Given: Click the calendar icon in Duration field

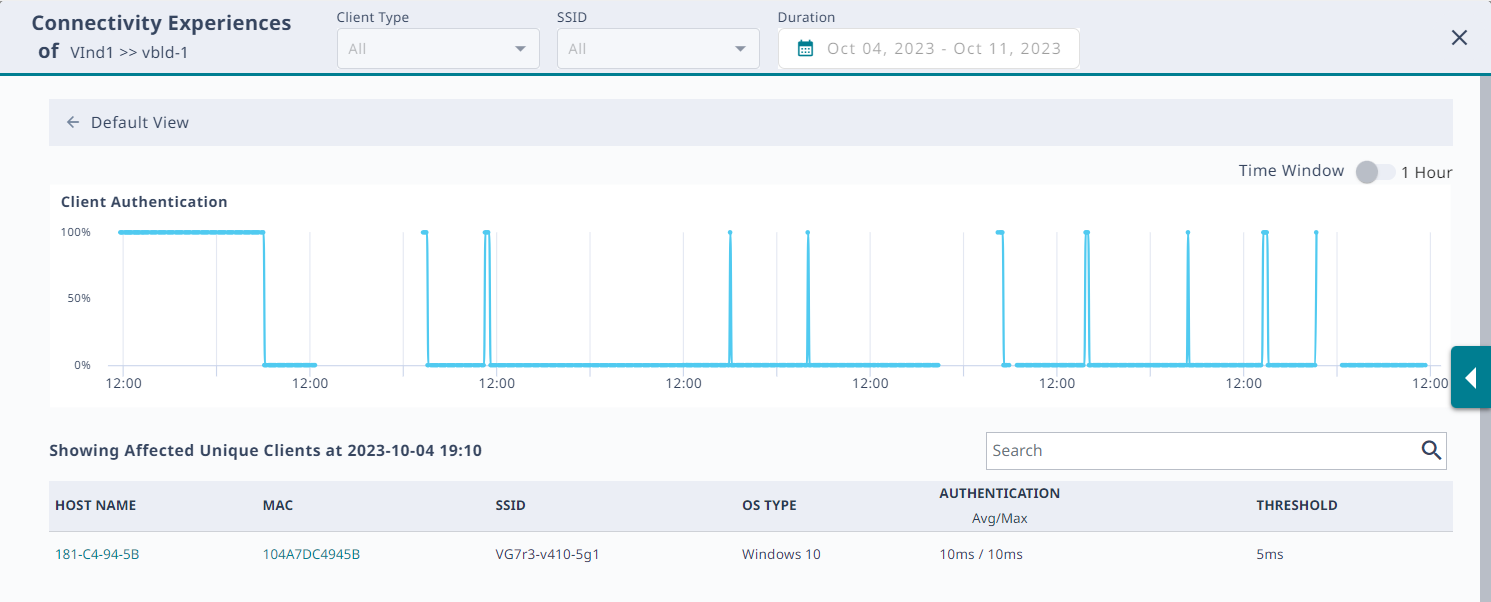Looking at the screenshot, I should click(x=806, y=49).
